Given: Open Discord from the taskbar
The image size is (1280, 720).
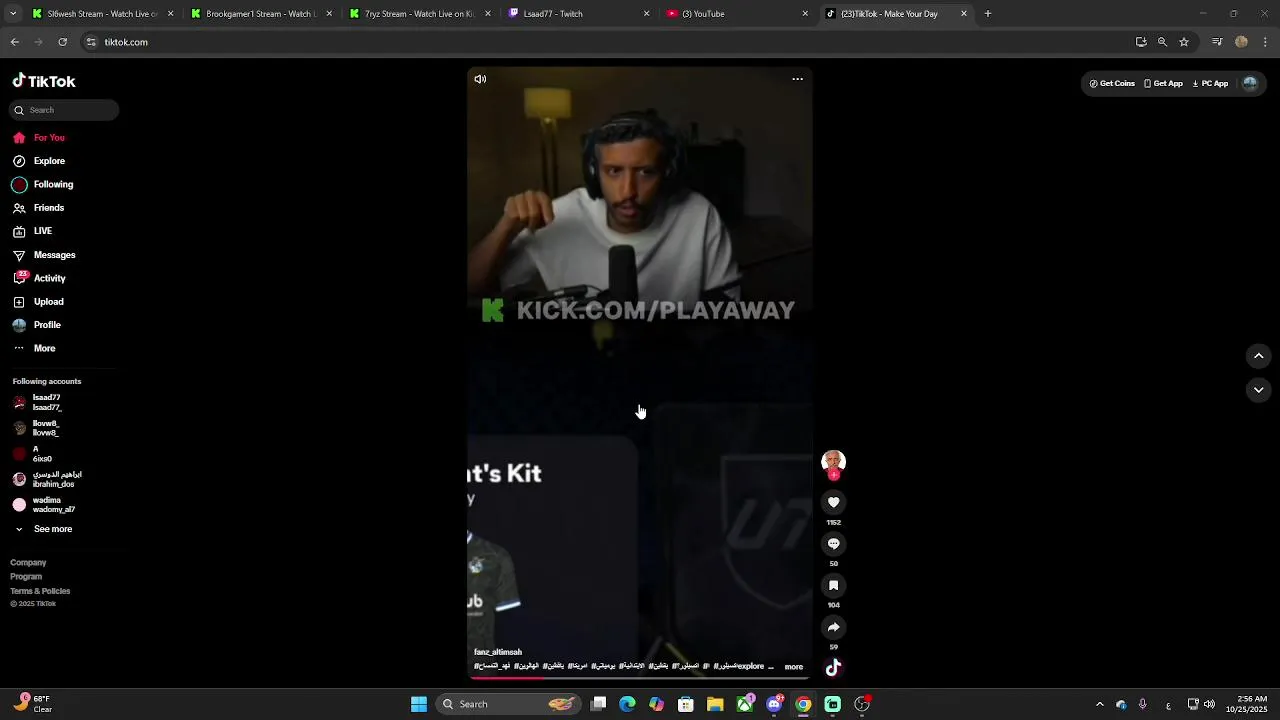Looking at the screenshot, I should 774,704.
